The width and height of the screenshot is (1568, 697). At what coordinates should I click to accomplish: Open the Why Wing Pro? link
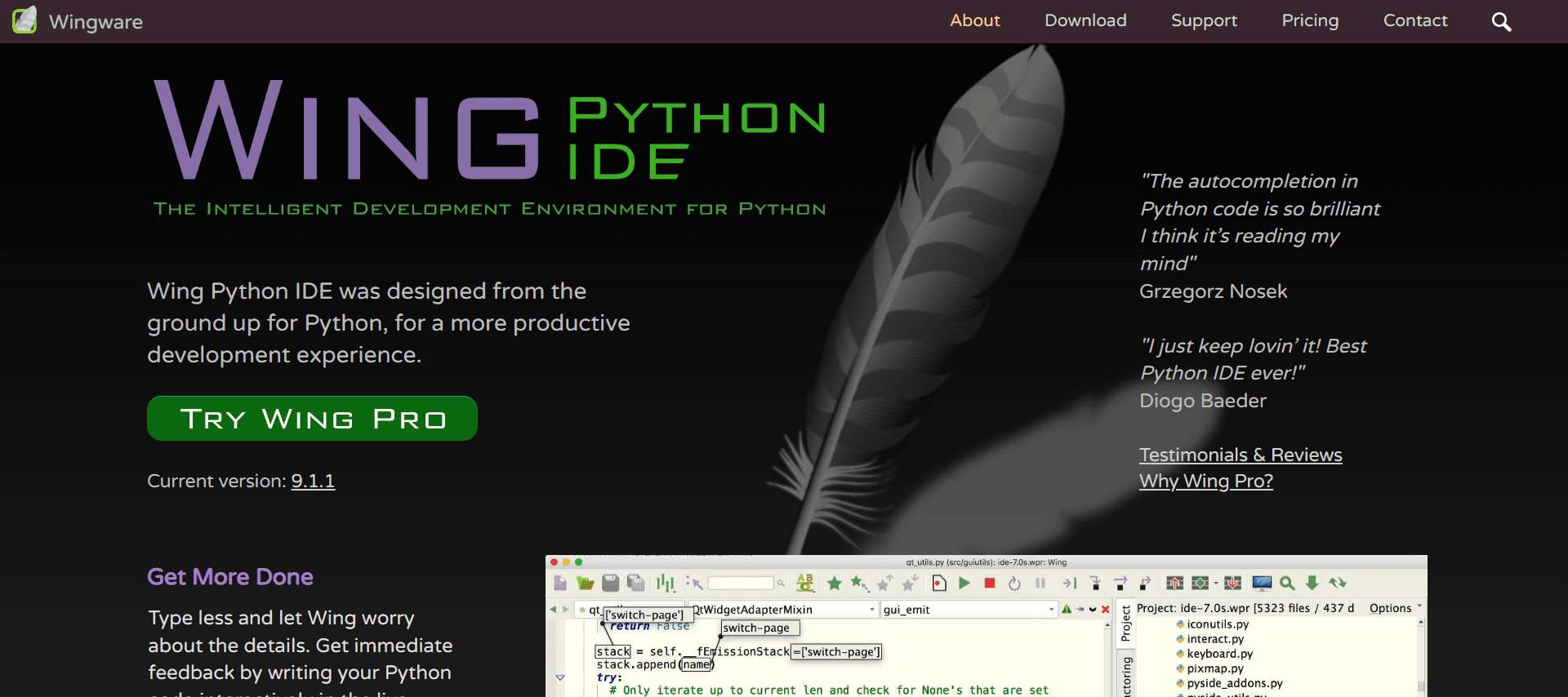[x=1206, y=481]
